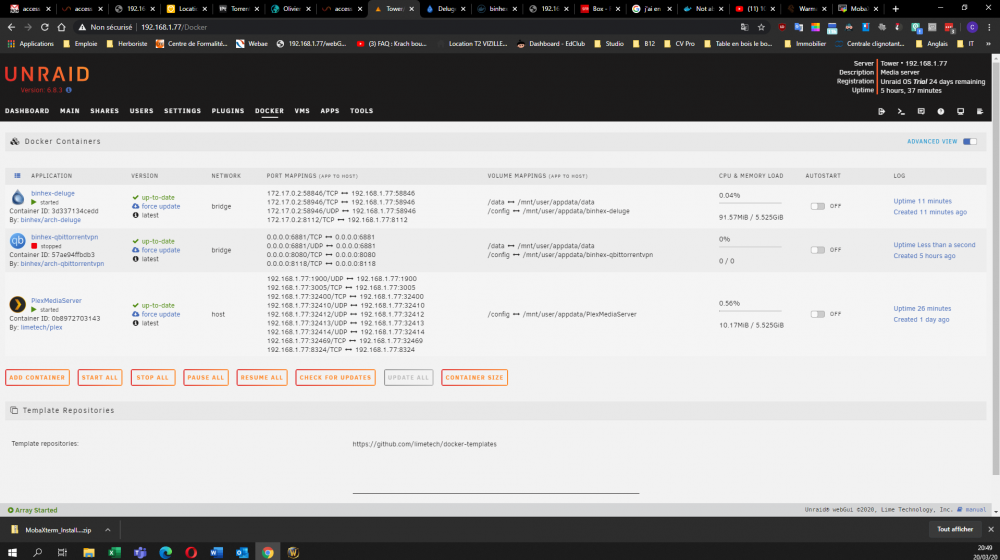Click the Tout afficher downloads button
The height and width of the screenshot is (560, 1000).
[x=955, y=529]
